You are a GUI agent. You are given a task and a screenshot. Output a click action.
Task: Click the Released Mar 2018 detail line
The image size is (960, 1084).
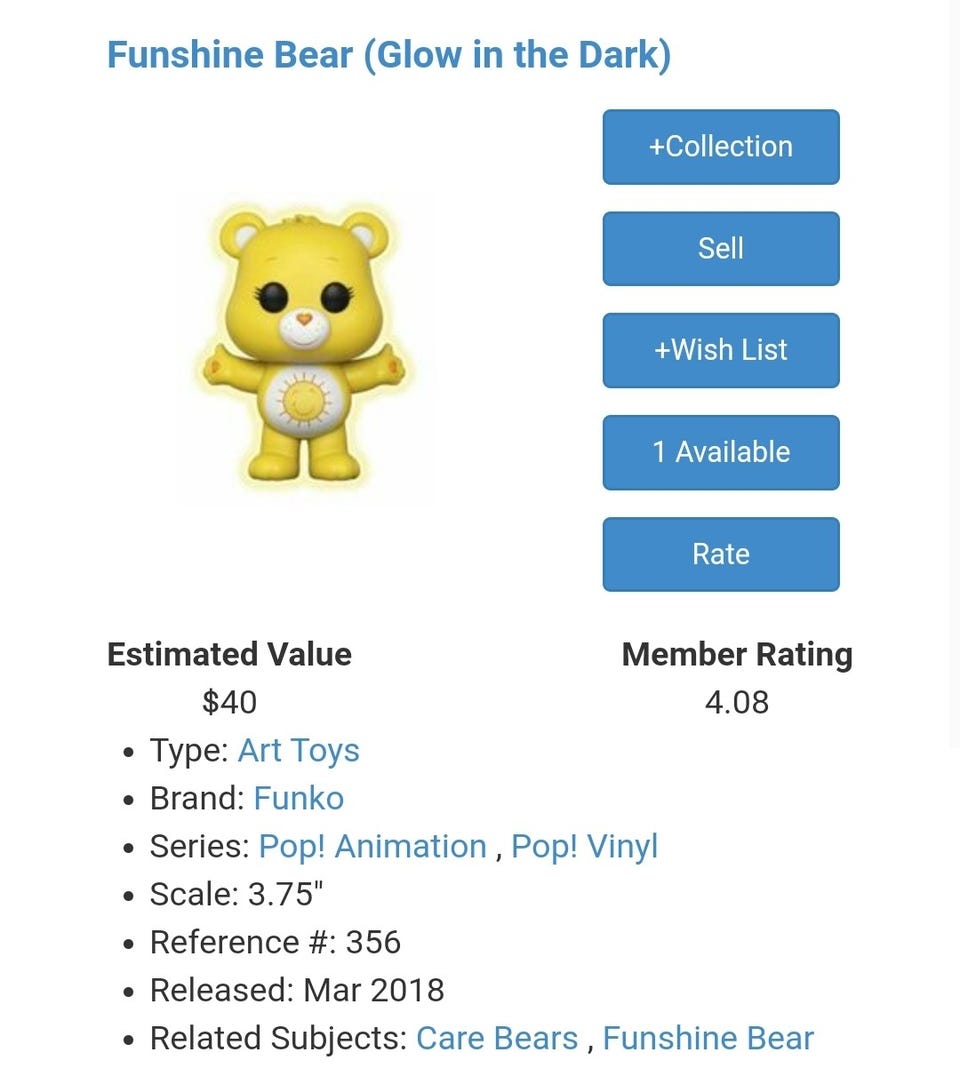pos(297,991)
